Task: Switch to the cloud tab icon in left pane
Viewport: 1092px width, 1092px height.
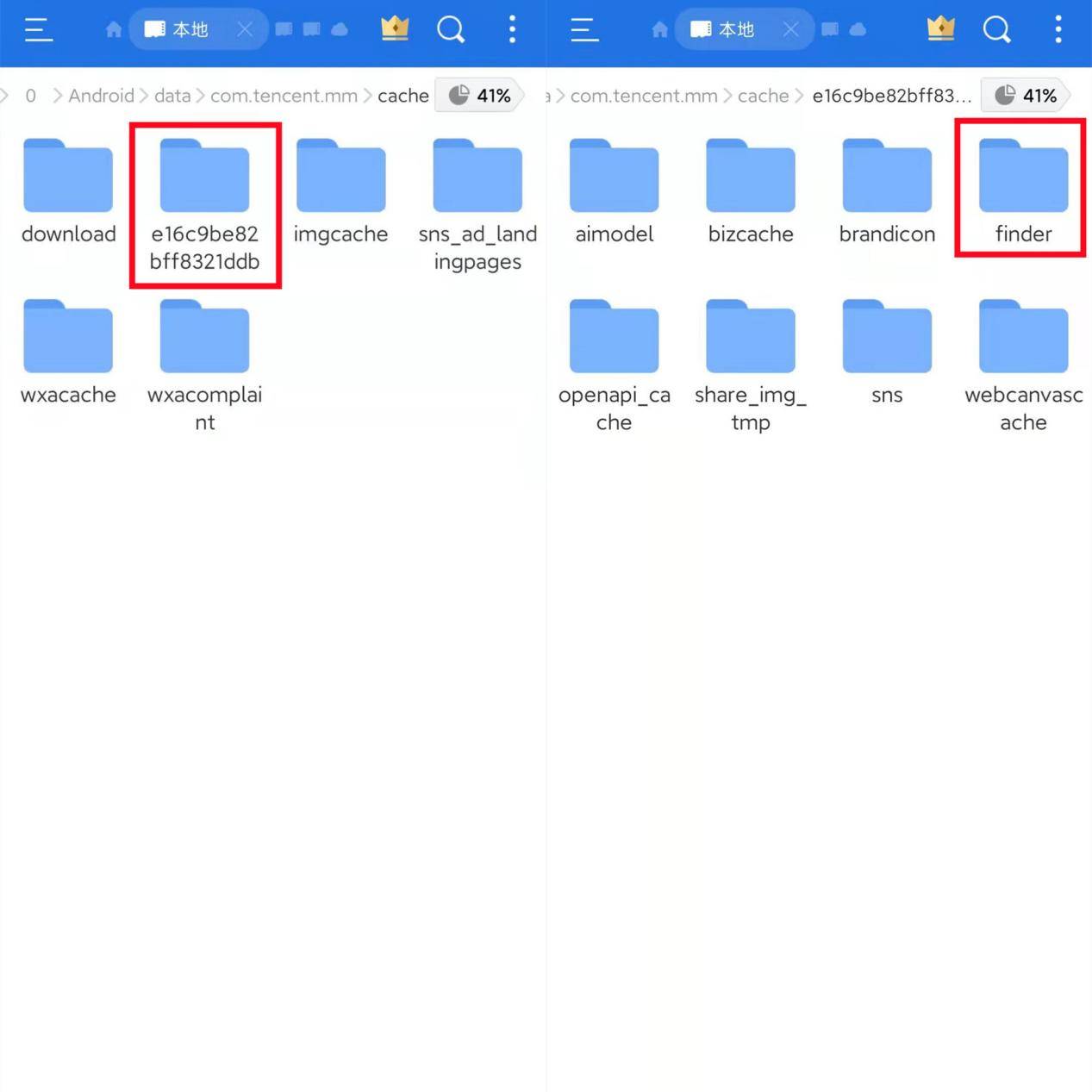Action: (x=340, y=30)
